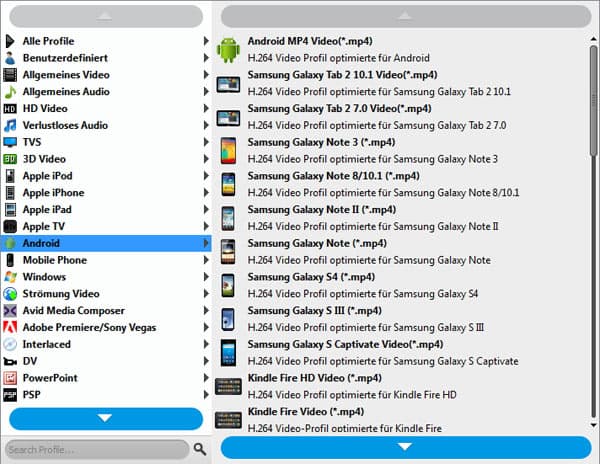600x464 pixels.
Task: Choose Kindle Fire Video (*.mp4) profile
Action: coord(401,420)
